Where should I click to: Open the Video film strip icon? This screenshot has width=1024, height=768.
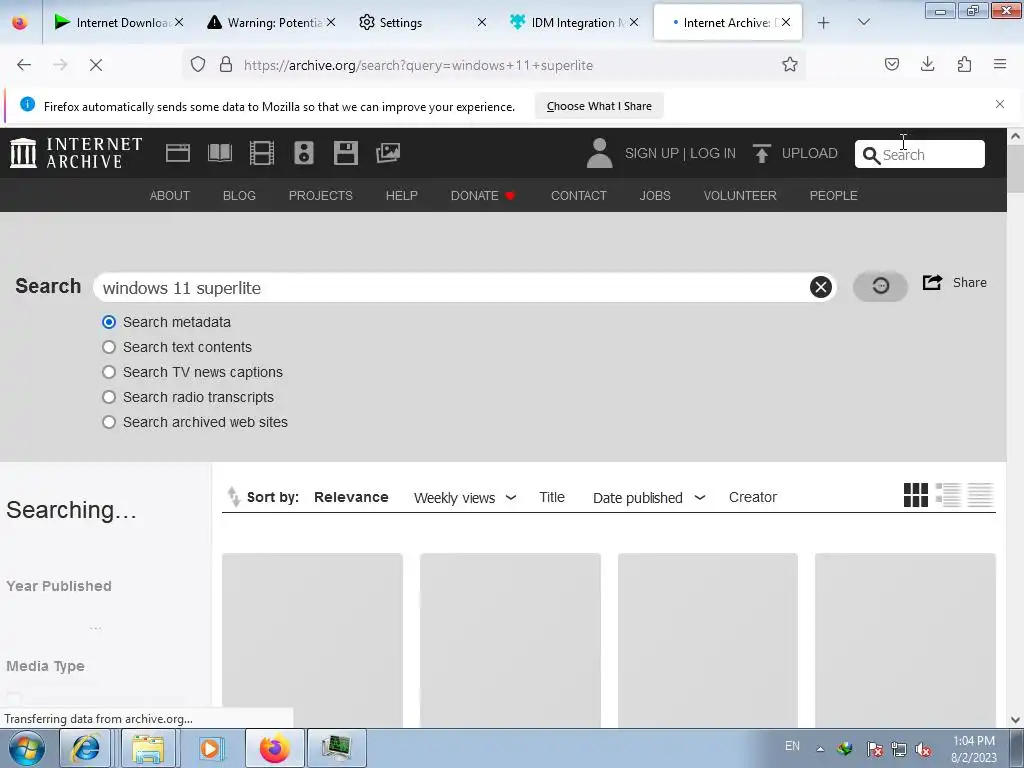262,153
